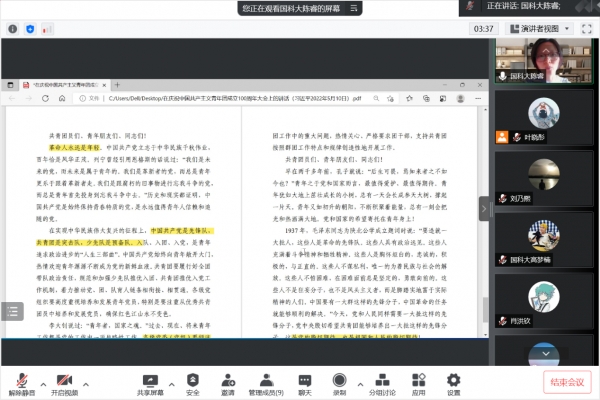Enter full screen mode
Screen dimensions: 600x400
(x=586, y=29)
